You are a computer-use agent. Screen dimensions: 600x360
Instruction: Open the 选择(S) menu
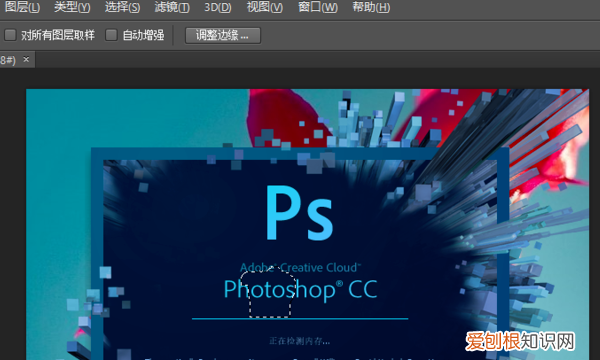coord(122,7)
